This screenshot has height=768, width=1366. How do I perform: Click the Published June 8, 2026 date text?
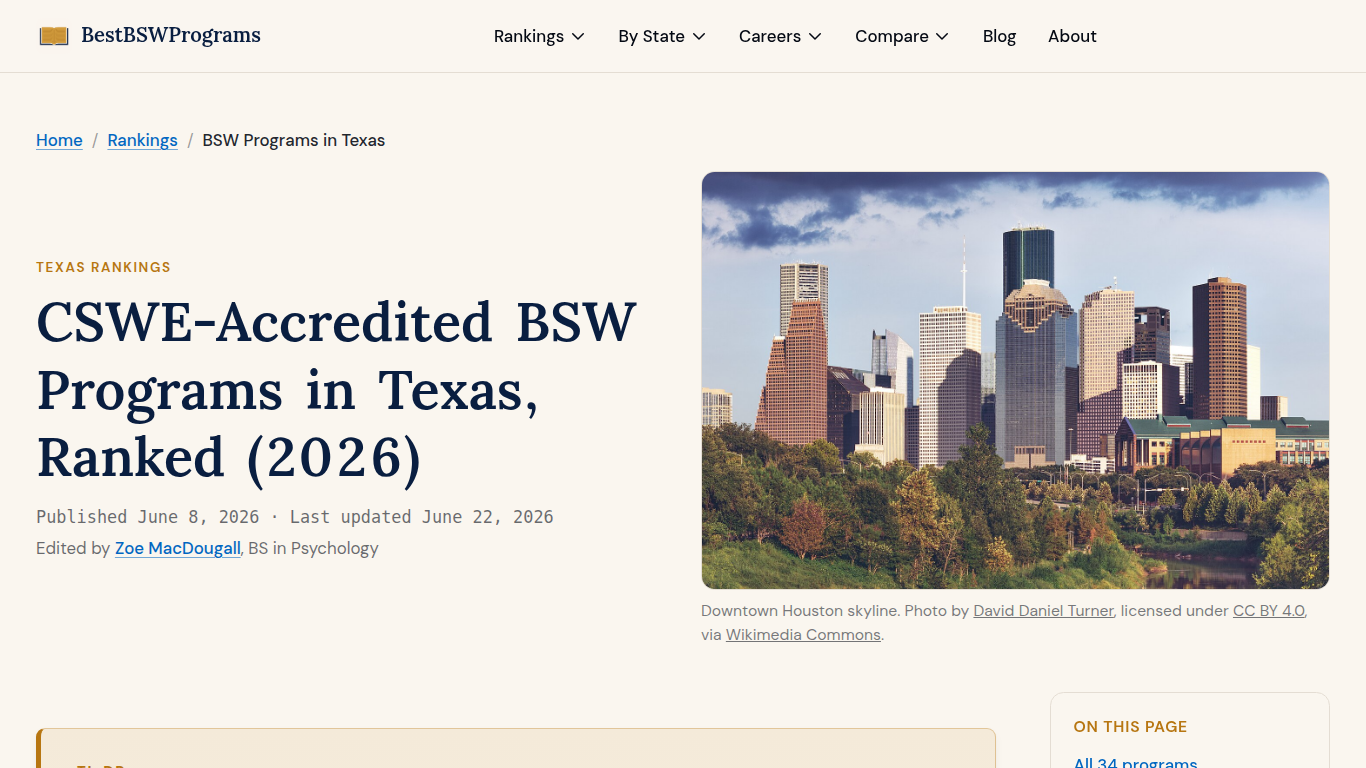coord(148,517)
